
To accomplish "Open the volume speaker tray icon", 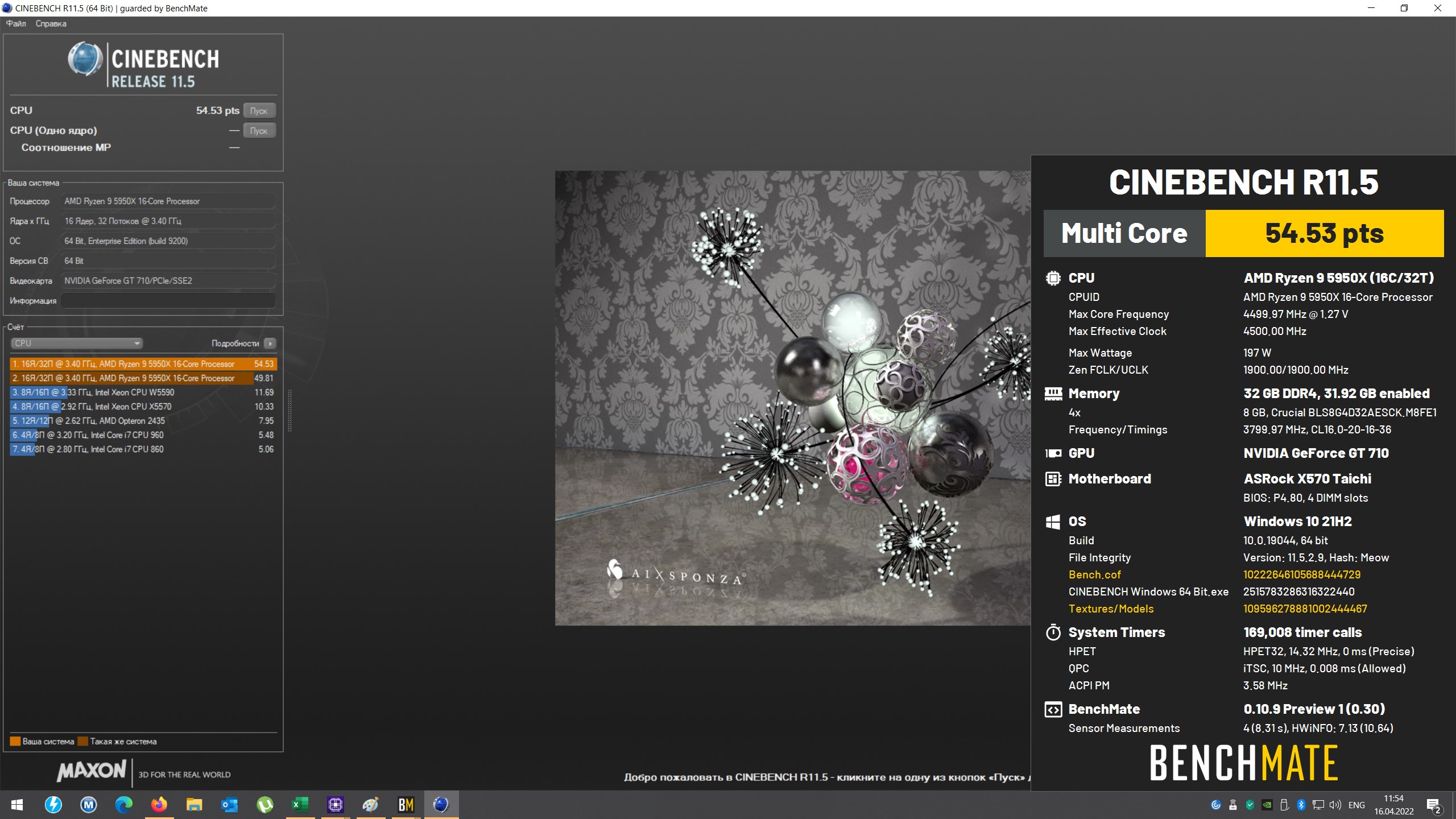I will tap(1335, 805).
